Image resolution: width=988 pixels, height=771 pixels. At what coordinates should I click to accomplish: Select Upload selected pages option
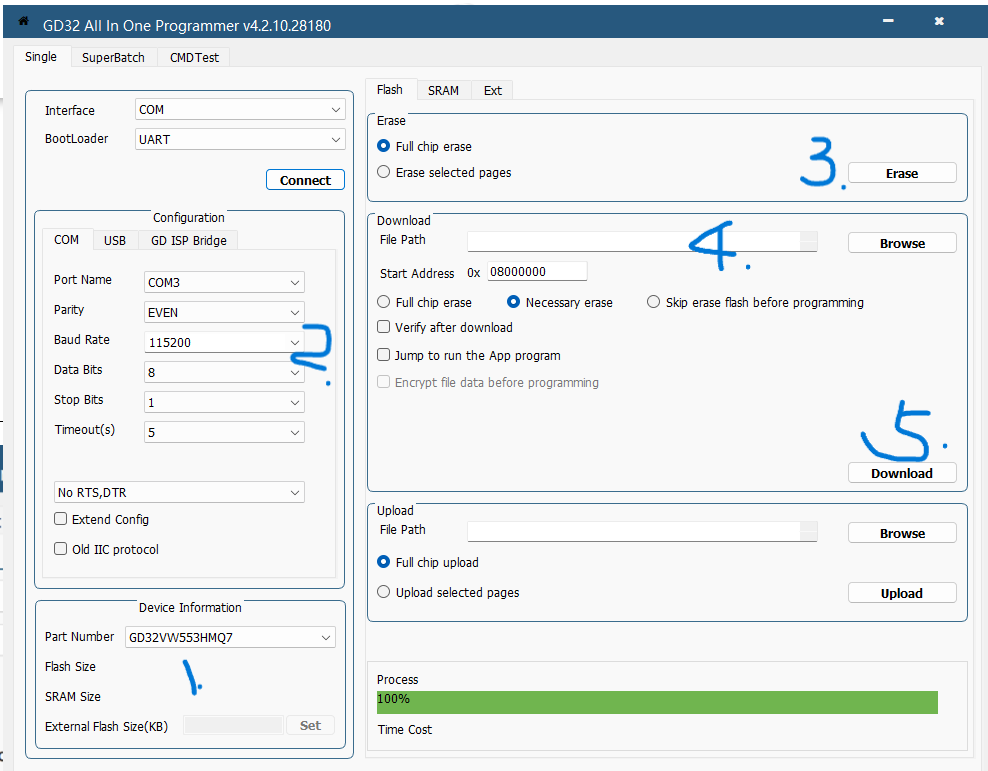pyautogui.click(x=384, y=592)
